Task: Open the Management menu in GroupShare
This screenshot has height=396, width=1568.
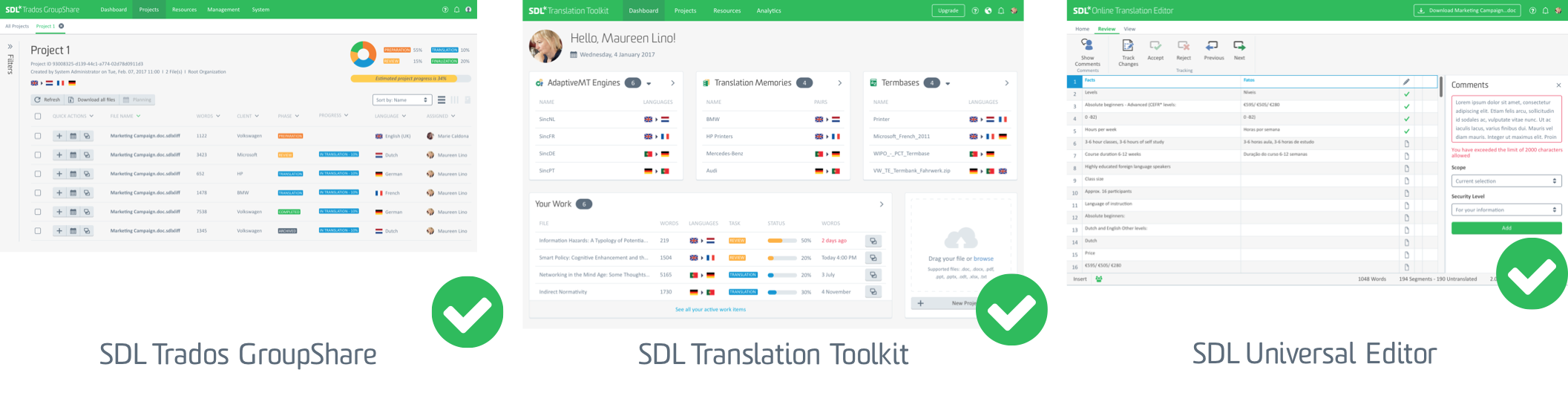Action: [x=223, y=10]
